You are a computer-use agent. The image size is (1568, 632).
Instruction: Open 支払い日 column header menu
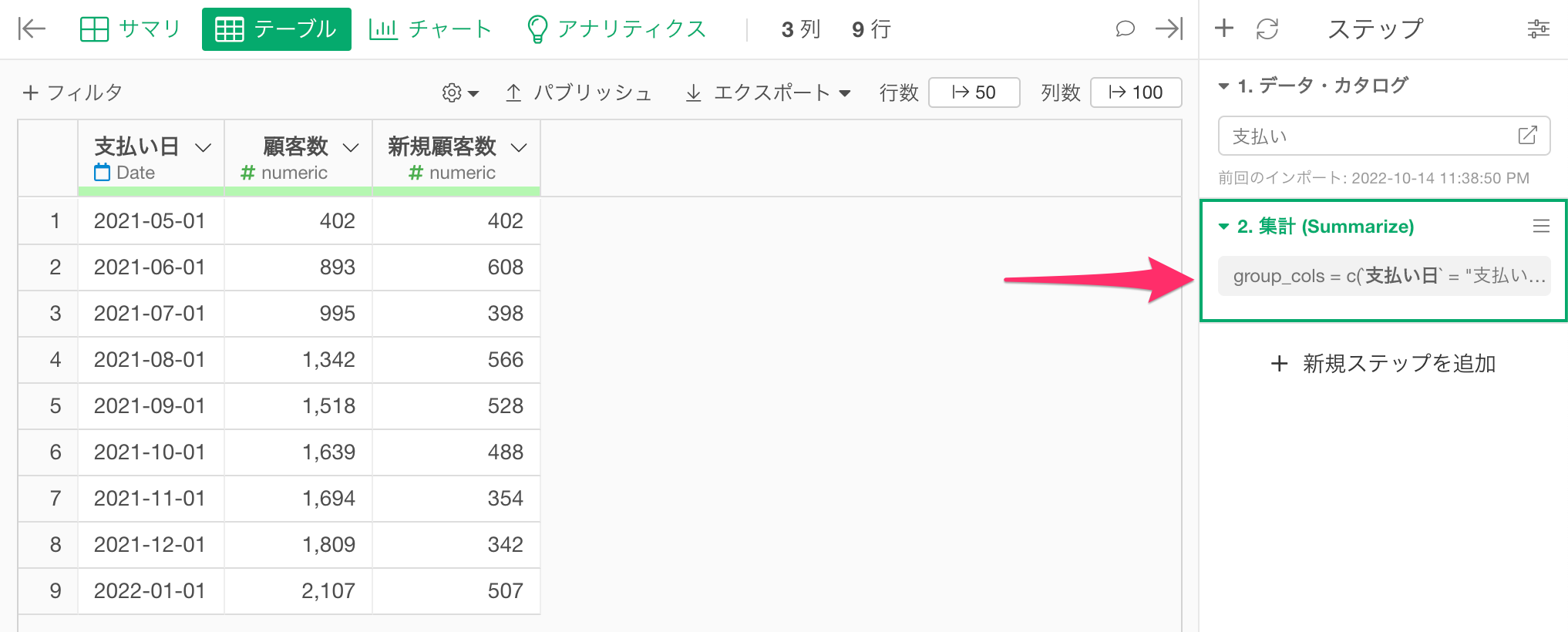(204, 147)
